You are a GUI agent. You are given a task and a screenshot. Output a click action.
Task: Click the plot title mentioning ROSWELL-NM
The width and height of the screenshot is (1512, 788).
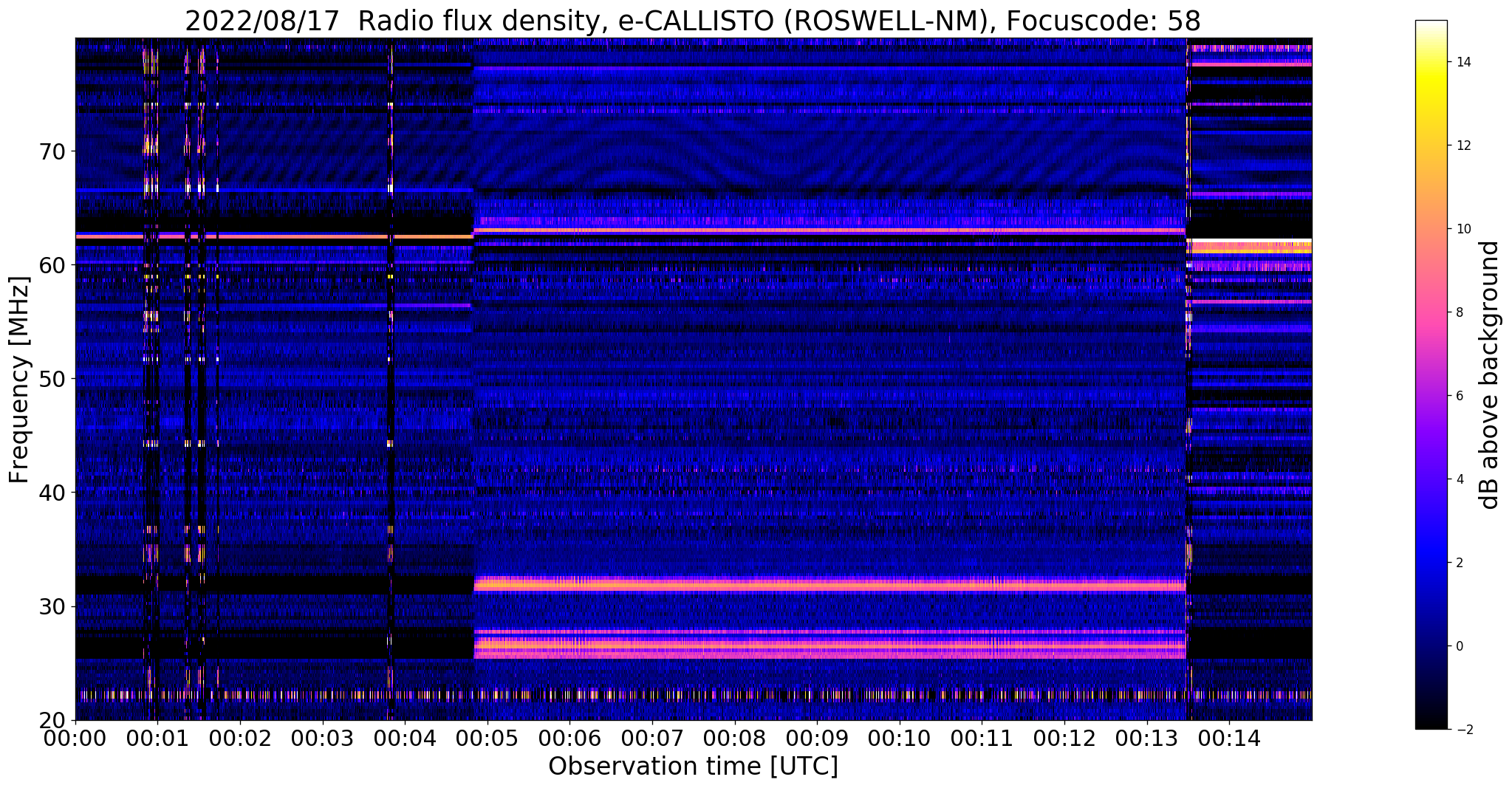pyautogui.click(x=693, y=20)
